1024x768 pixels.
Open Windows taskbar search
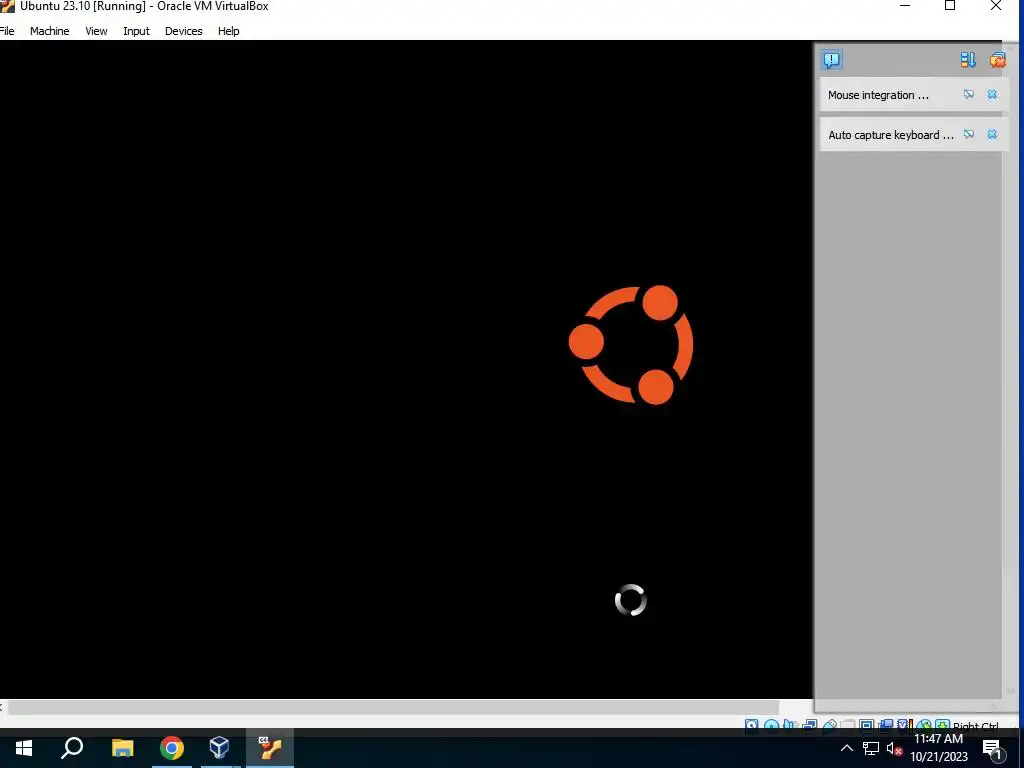[x=72, y=748]
